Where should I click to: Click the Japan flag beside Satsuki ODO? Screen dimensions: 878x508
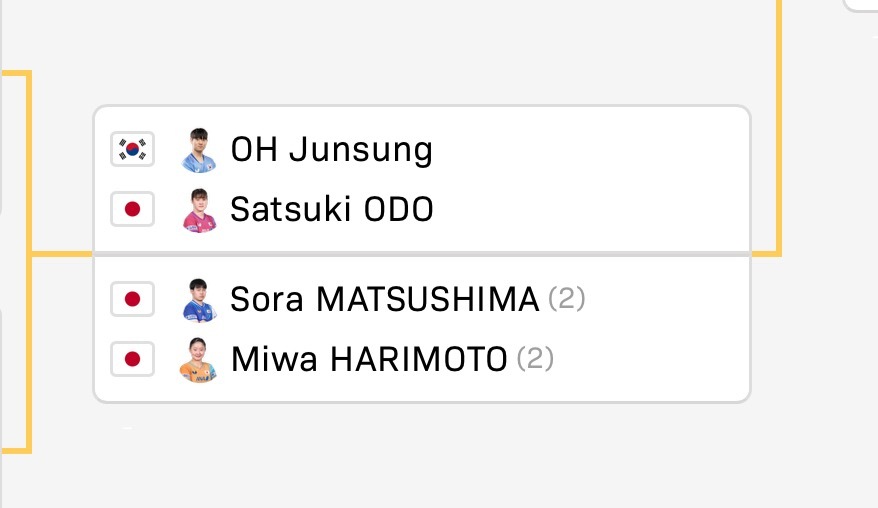[132, 209]
